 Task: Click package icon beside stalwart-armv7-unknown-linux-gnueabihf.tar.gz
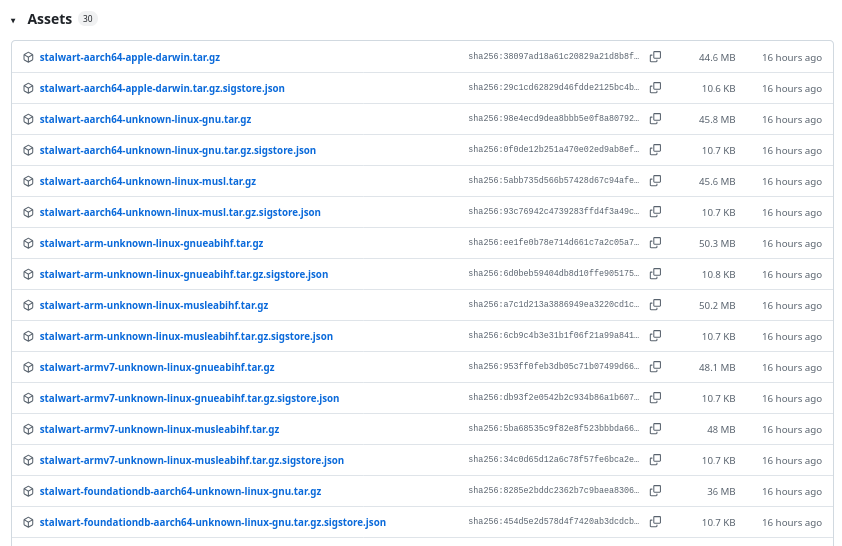pos(28,367)
